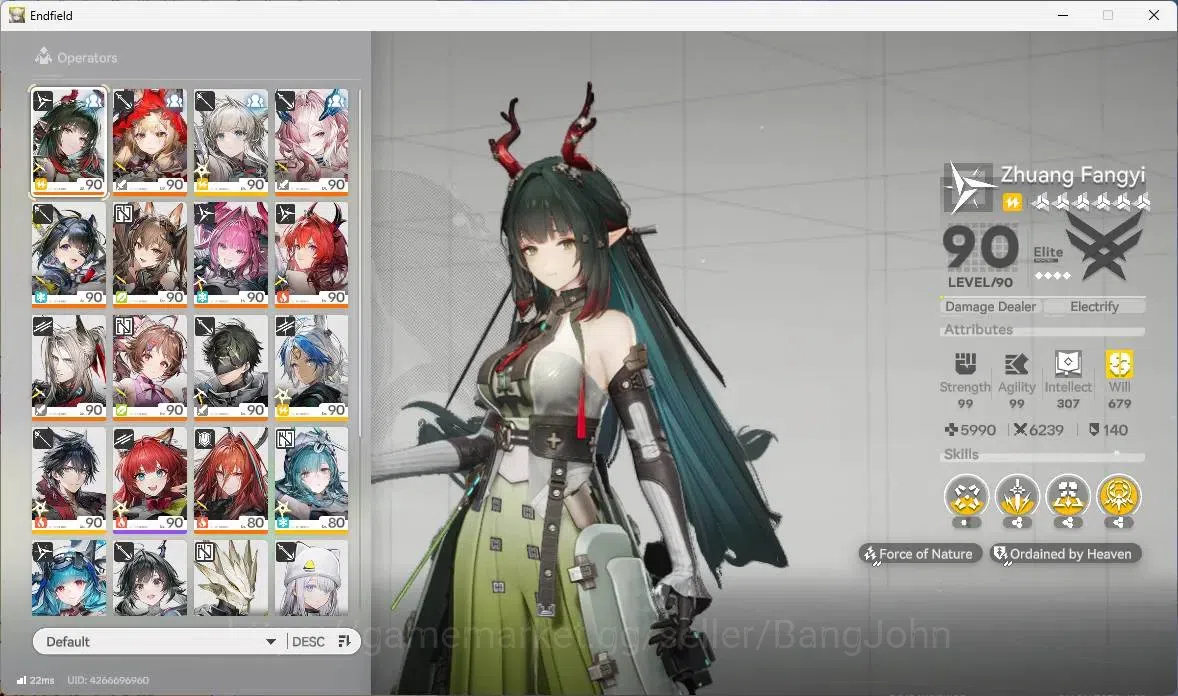Click the UID 4266696960 text
The image size is (1178, 696).
[108, 680]
